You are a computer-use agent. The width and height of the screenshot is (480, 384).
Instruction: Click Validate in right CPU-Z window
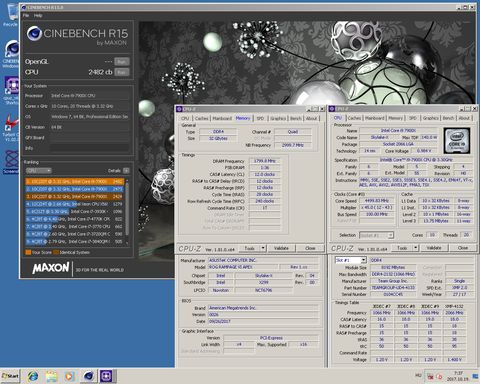[434, 248]
